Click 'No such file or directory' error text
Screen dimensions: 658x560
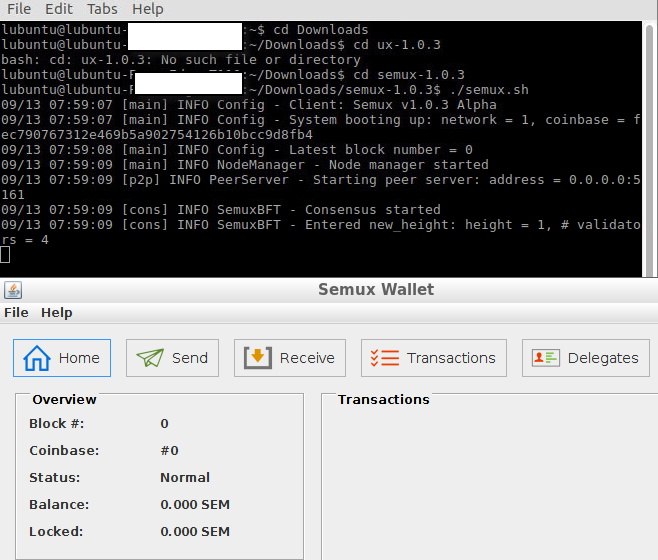coord(261,60)
